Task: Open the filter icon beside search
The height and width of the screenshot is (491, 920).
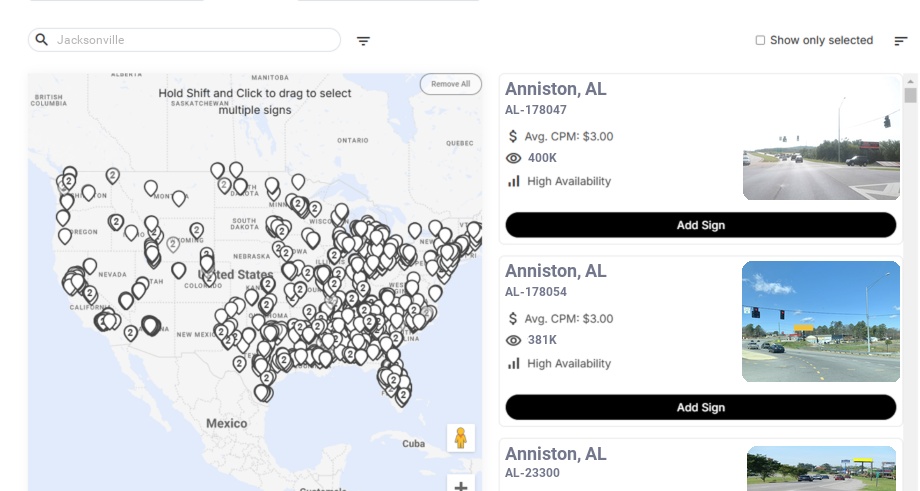Action: 364,41
